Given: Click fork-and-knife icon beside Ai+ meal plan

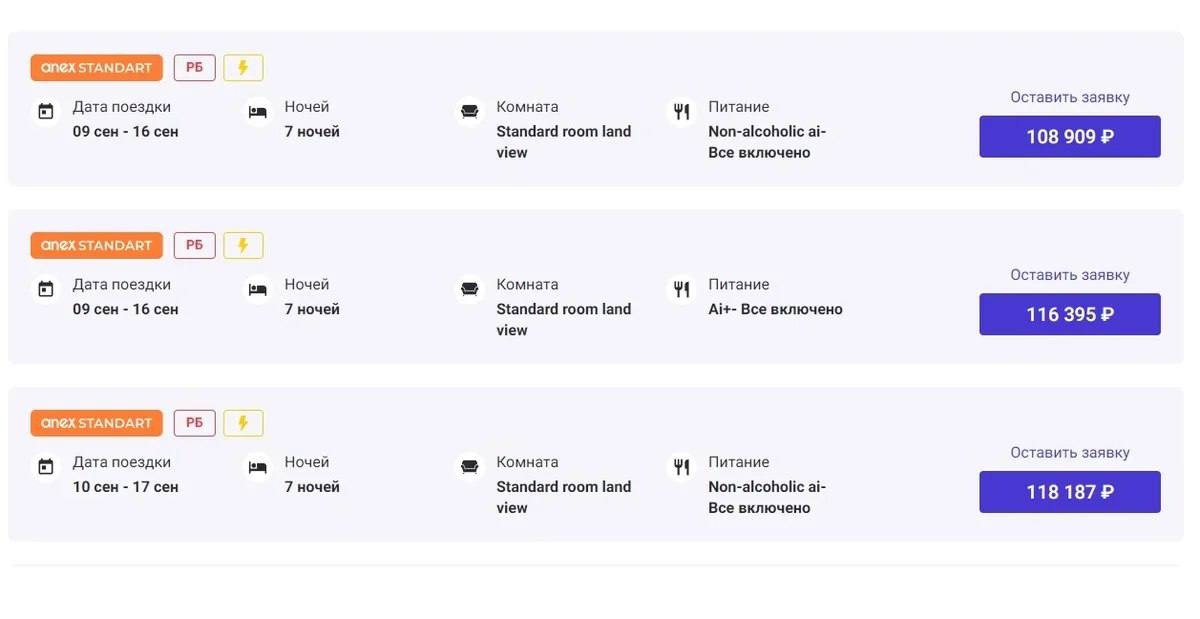Looking at the screenshot, I should (682, 290).
